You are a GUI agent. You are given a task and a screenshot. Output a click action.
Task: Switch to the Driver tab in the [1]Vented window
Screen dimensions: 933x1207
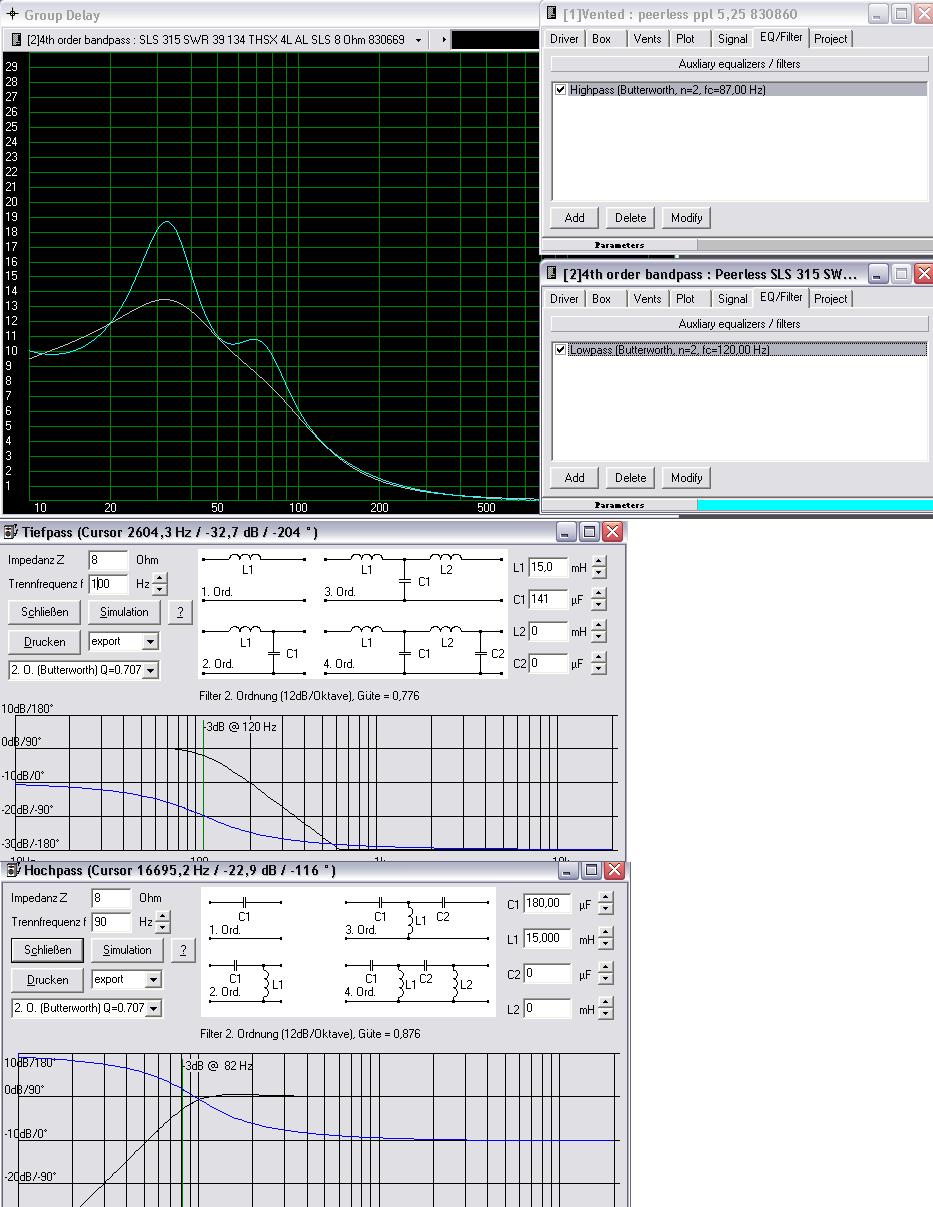564,39
